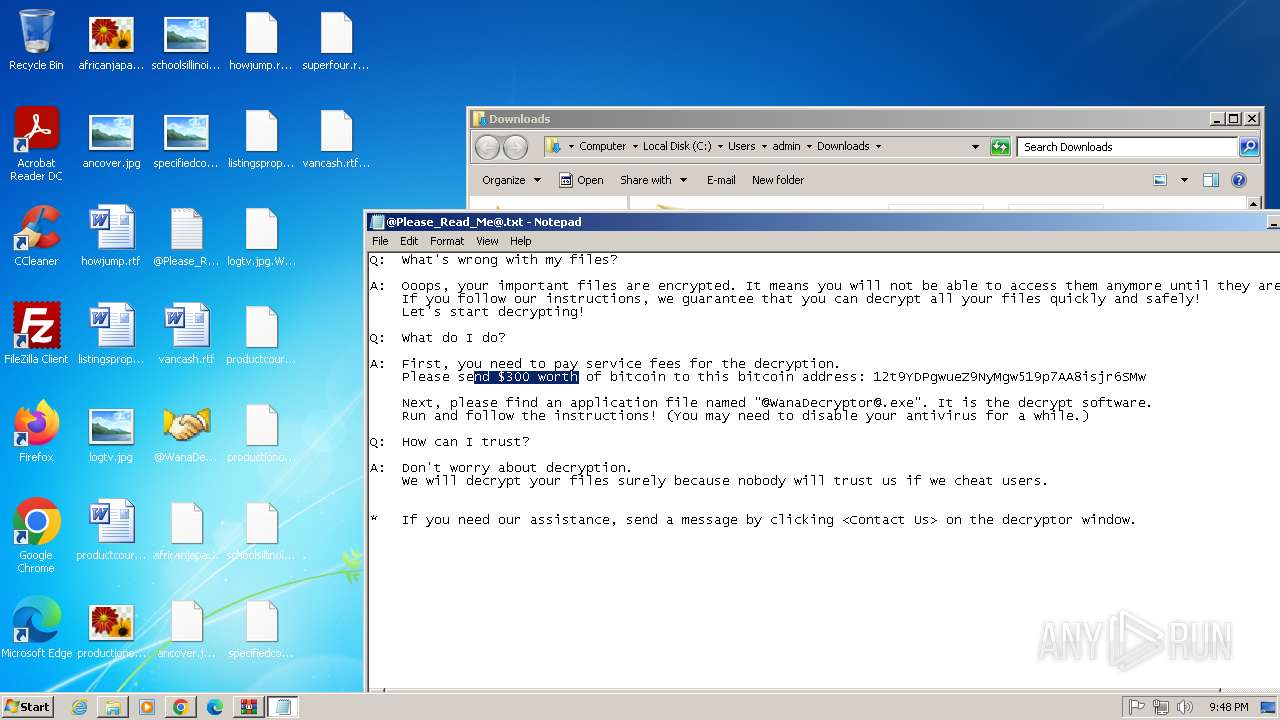
Task: Select the @Please_Read_Me text file on desktop
Action: click(186, 236)
